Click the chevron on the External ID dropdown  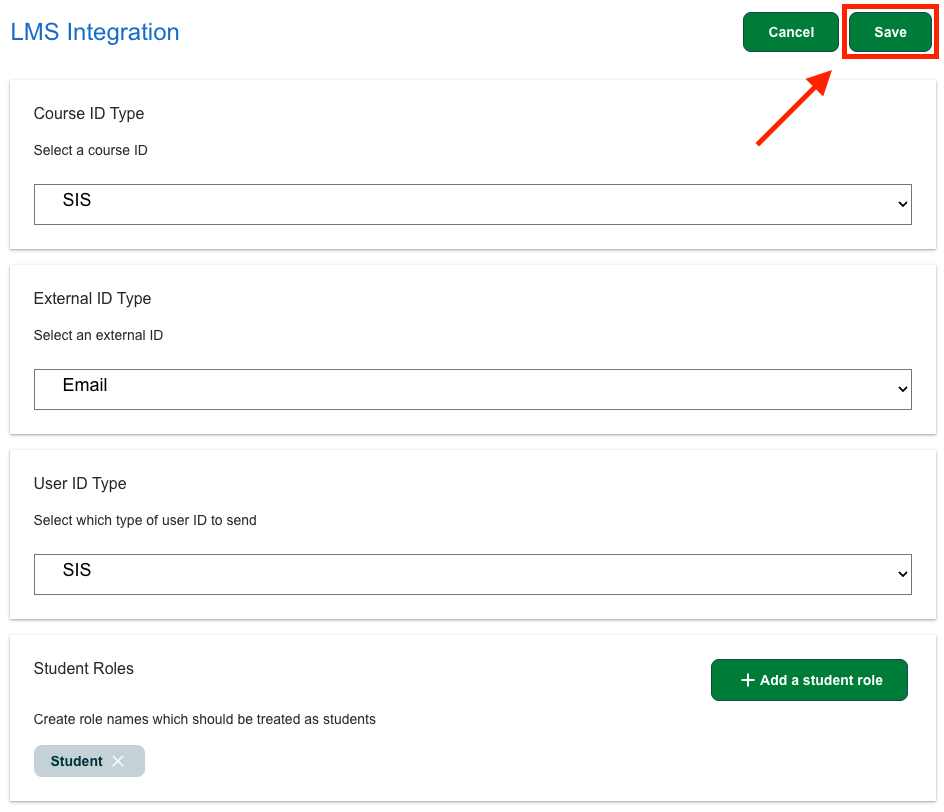(x=905, y=389)
